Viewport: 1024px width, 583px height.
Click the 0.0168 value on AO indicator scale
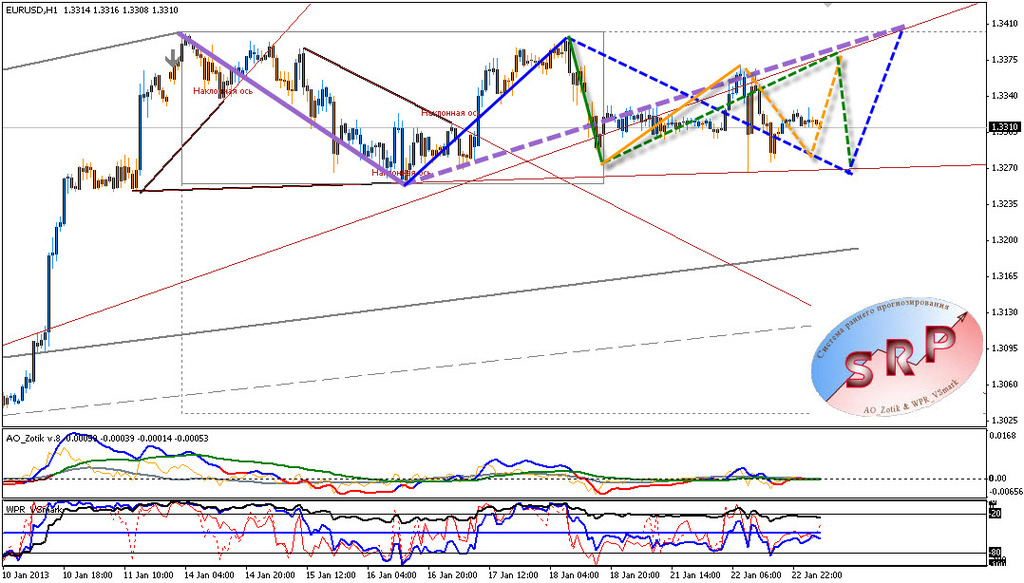(x=1003, y=436)
